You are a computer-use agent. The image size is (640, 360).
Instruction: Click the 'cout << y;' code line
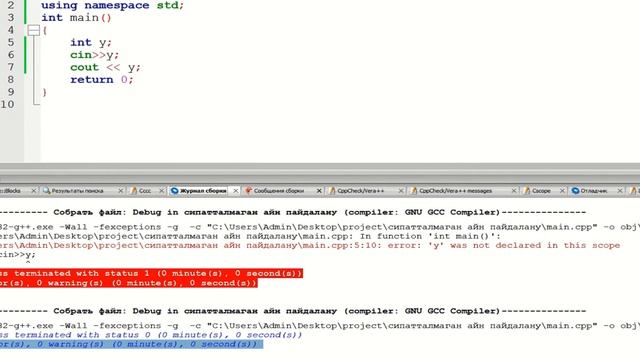coord(105,67)
